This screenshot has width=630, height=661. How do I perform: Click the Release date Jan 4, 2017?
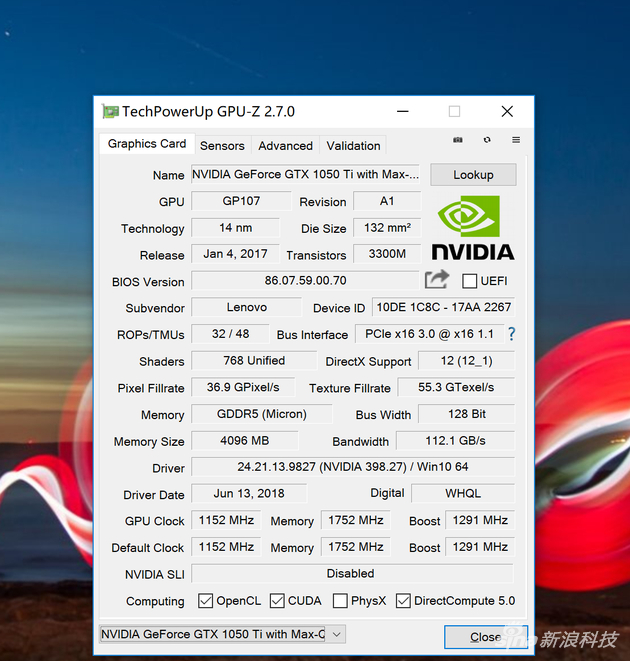[x=235, y=254]
